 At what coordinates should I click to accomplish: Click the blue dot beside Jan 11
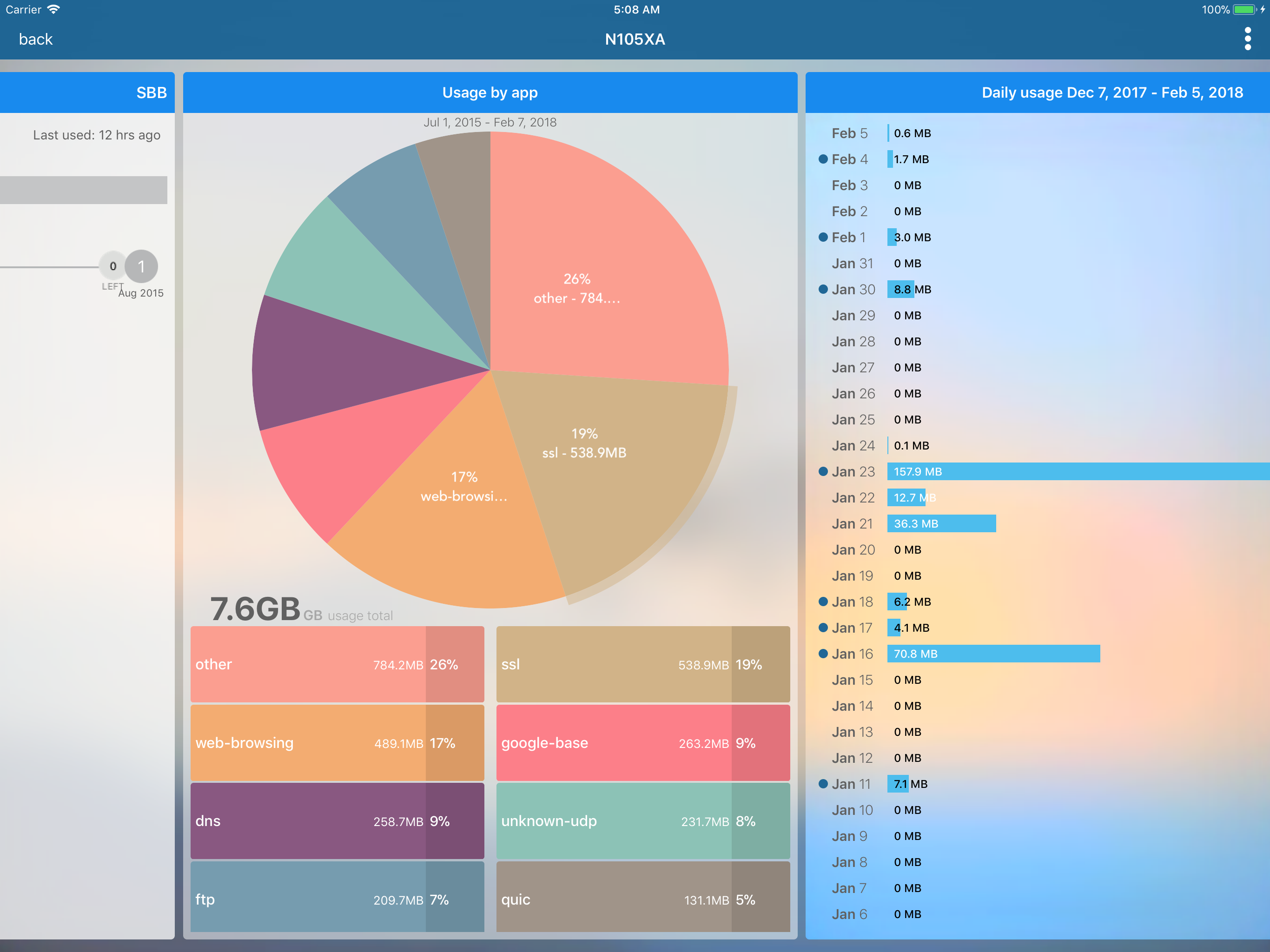coord(823,784)
